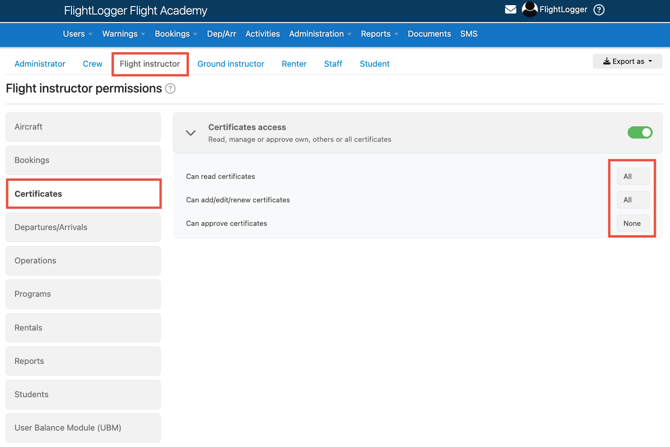Click the Can approve certificates label
This screenshot has height=447, width=670.
[x=226, y=224]
